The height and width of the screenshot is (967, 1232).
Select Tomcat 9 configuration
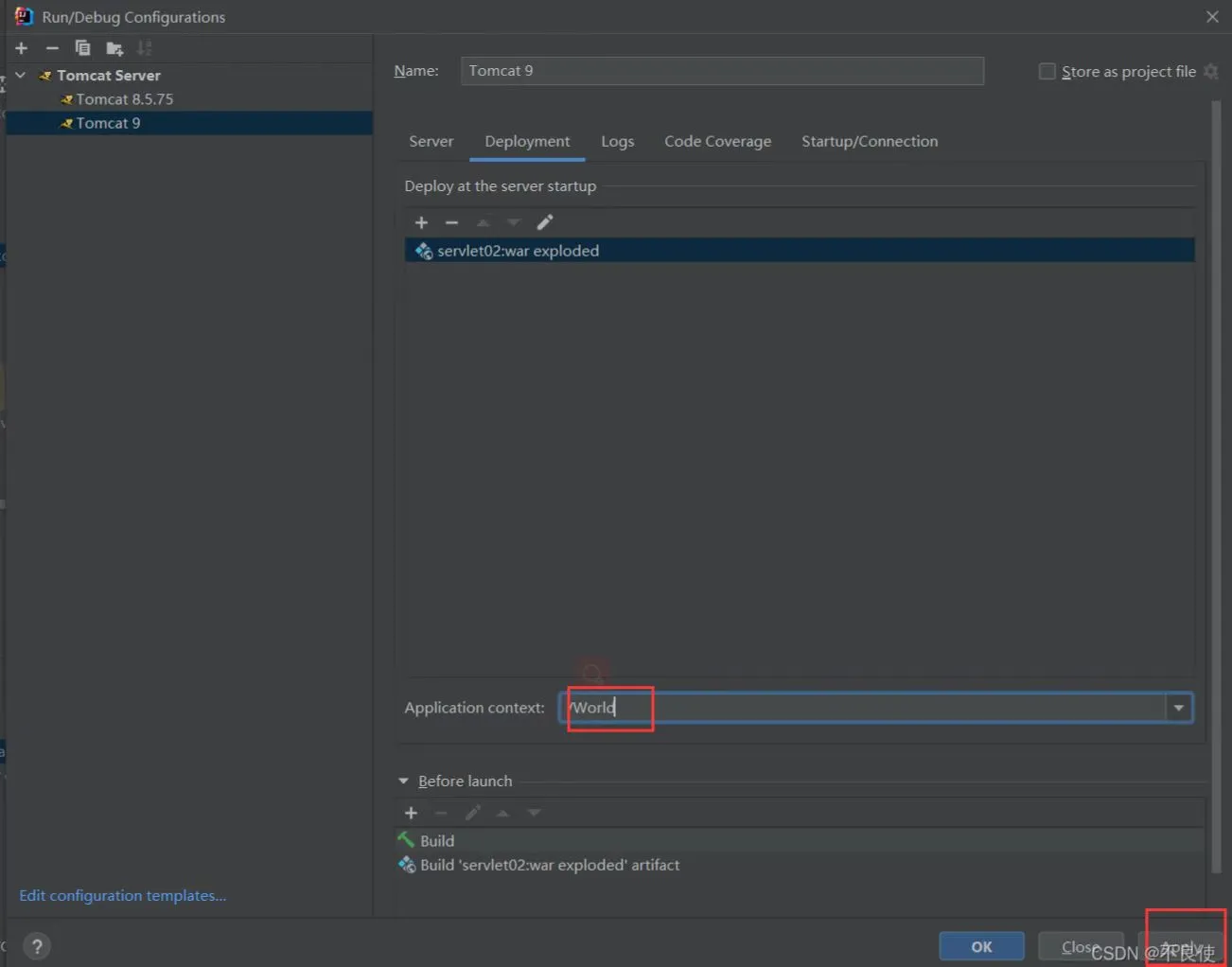coord(189,123)
